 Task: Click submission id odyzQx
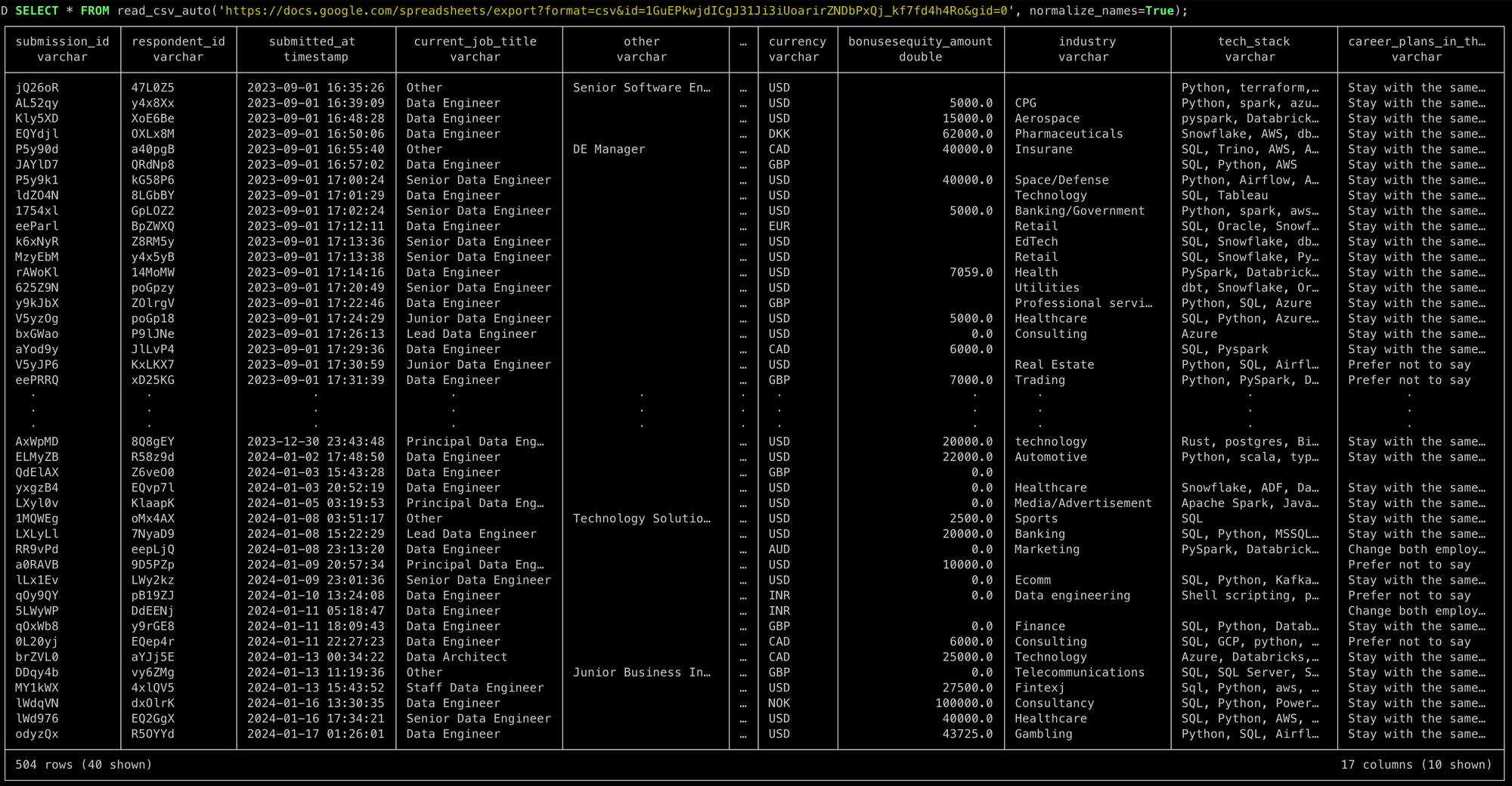click(37, 734)
